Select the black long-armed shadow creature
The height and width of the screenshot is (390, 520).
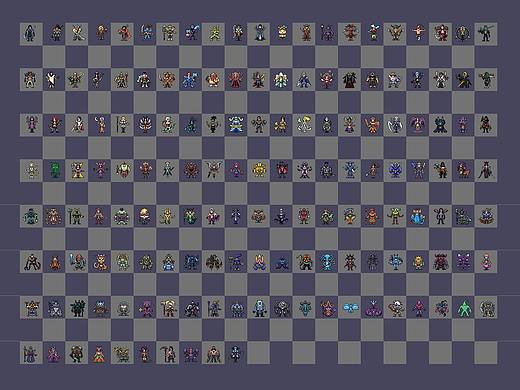[32, 262]
